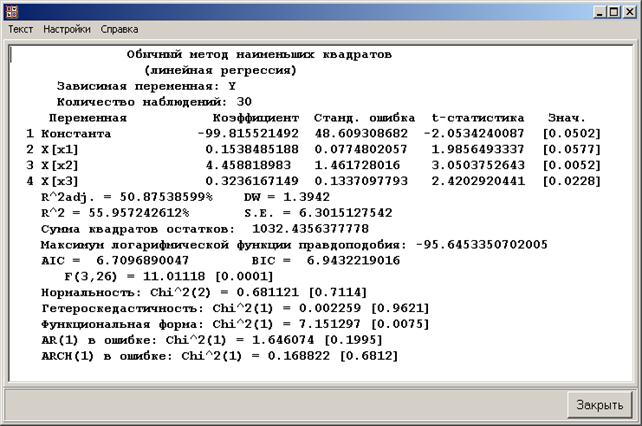Viewport: 642px width, 426px height.
Task: Click the '(линейная регрессия)' subtitle
Action: 220,70
